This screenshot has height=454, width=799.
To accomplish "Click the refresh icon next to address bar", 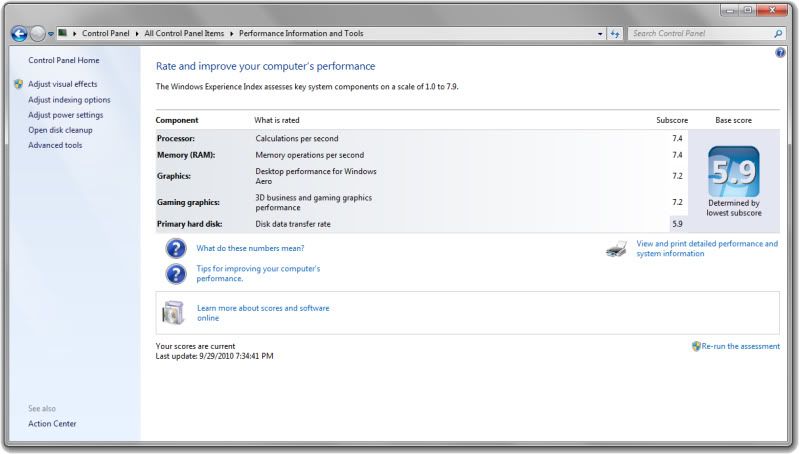I will [x=615, y=33].
